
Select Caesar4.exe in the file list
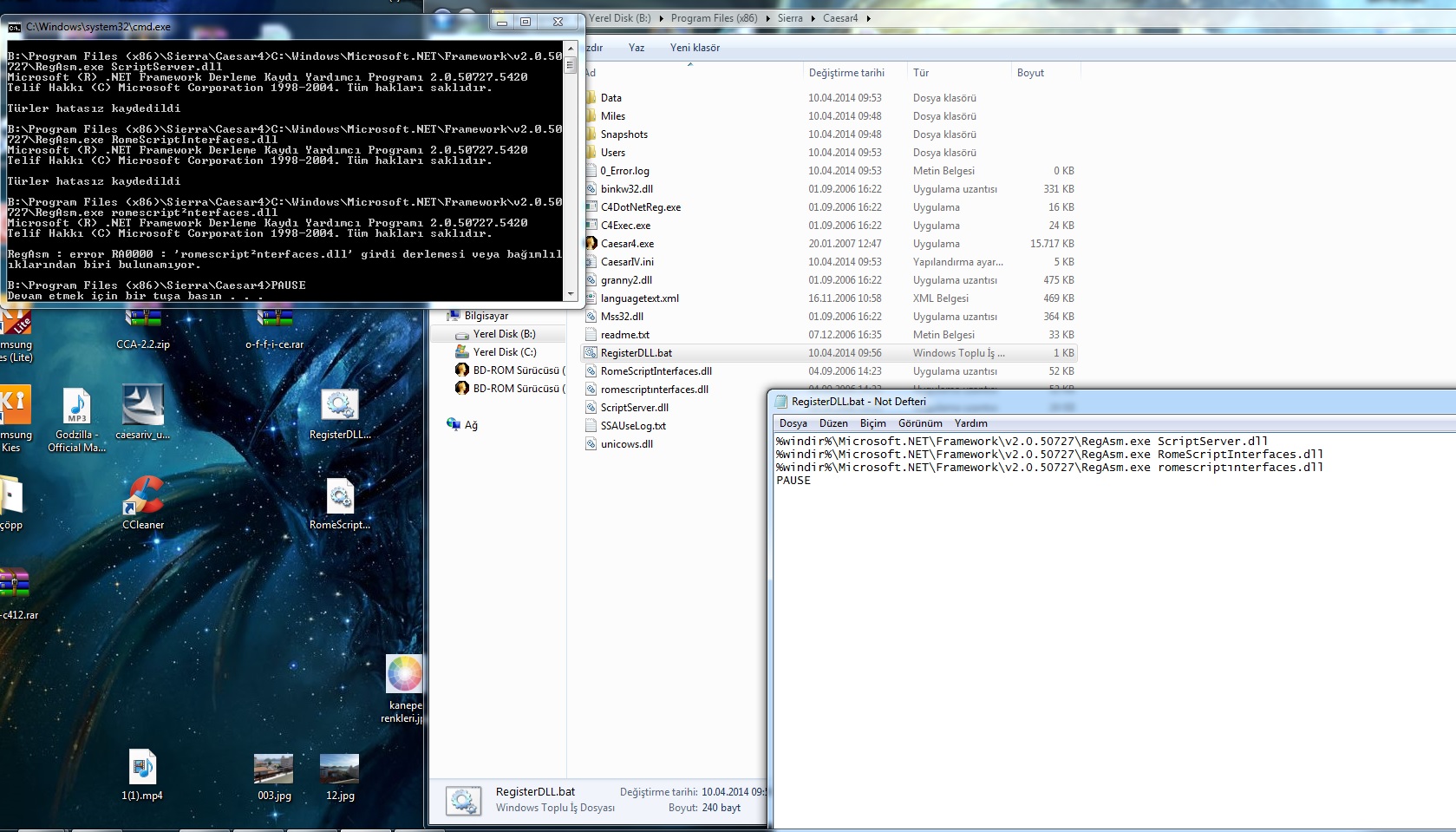[628, 244]
